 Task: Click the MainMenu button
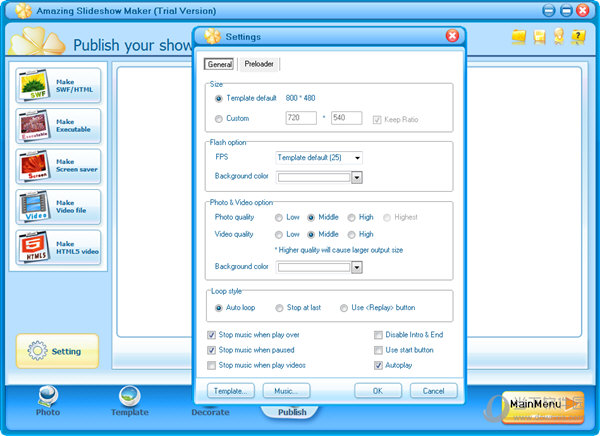point(543,407)
